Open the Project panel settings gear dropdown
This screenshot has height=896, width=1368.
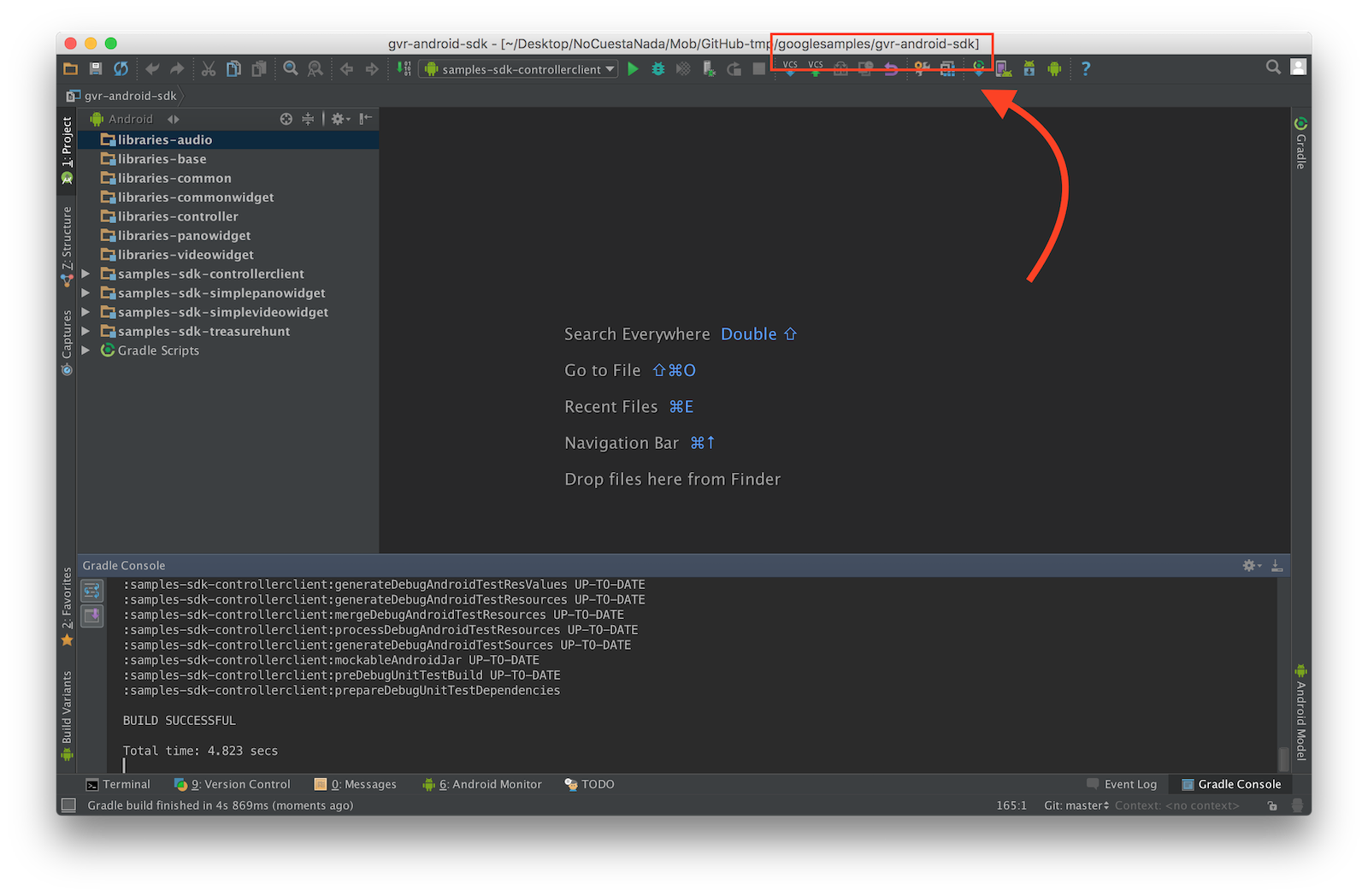point(340,119)
